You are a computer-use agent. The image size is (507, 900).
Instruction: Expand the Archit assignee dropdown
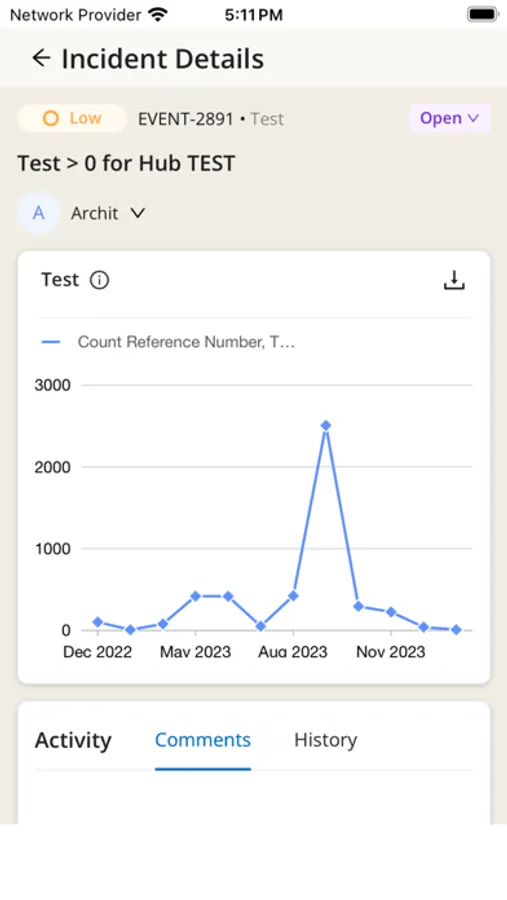click(x=108, y=213)
